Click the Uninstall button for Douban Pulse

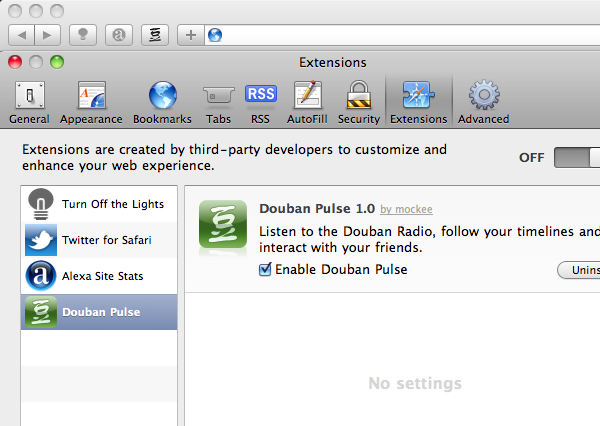tap(579, 270)
